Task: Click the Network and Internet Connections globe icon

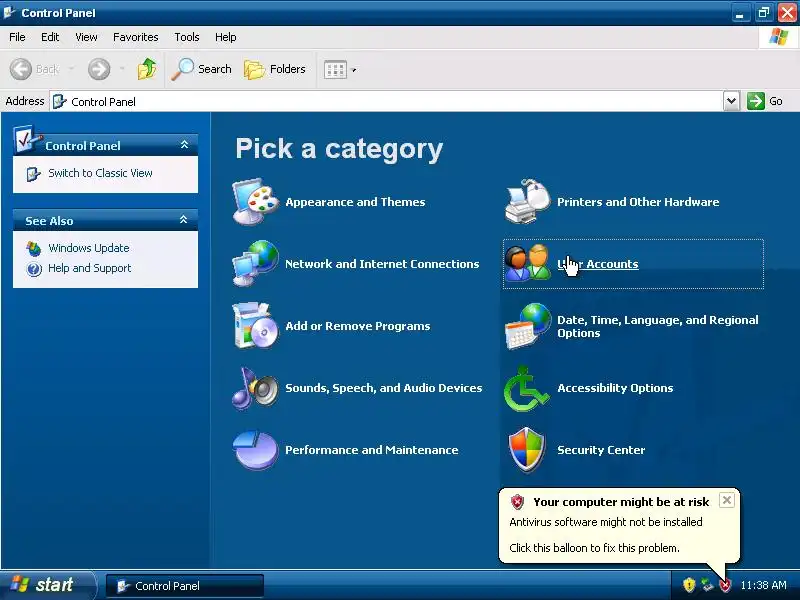Action: click(255, 263)
